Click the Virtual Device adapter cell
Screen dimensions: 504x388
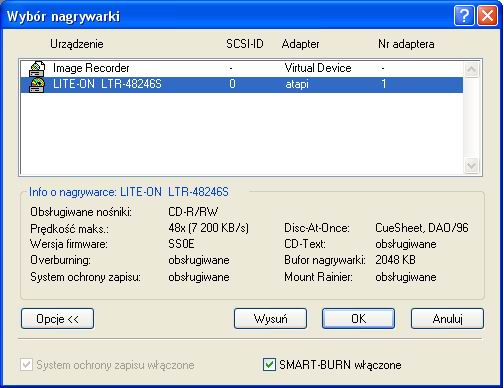click(x=318, y=68)
